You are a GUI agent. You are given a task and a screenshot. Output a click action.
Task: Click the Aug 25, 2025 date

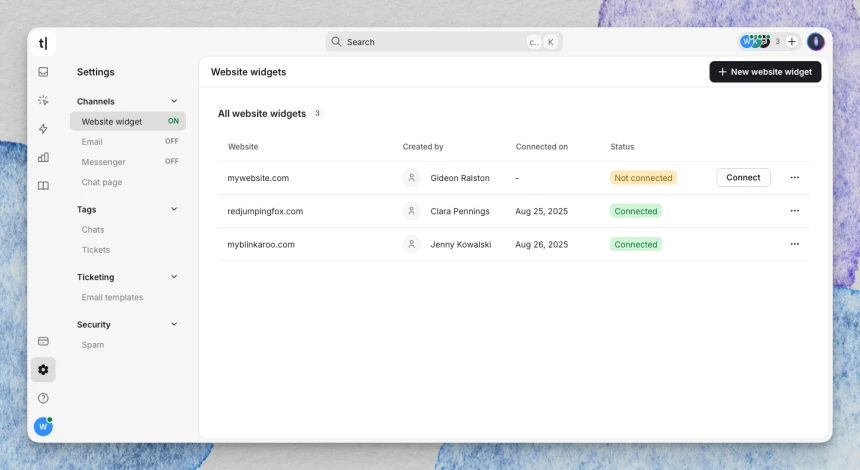click(541, 211)
